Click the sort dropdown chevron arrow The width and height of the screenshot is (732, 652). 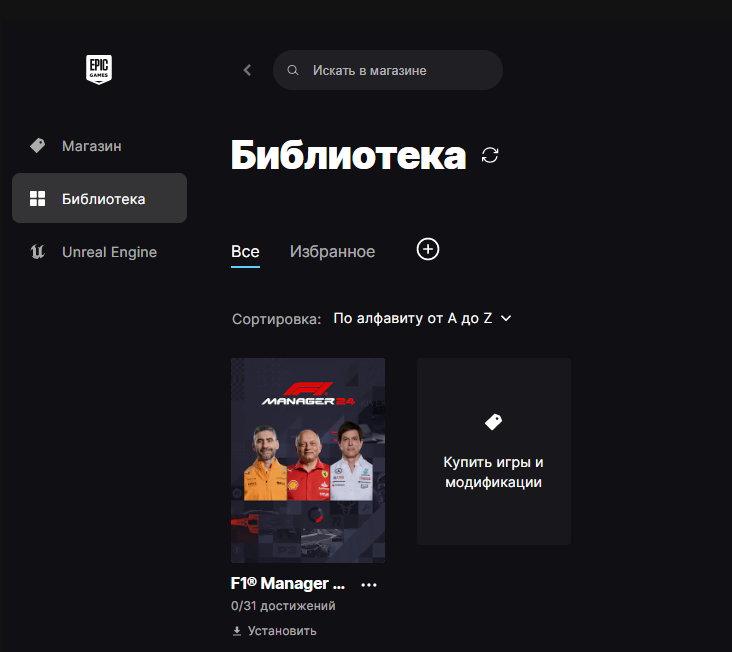click(506, 318)
